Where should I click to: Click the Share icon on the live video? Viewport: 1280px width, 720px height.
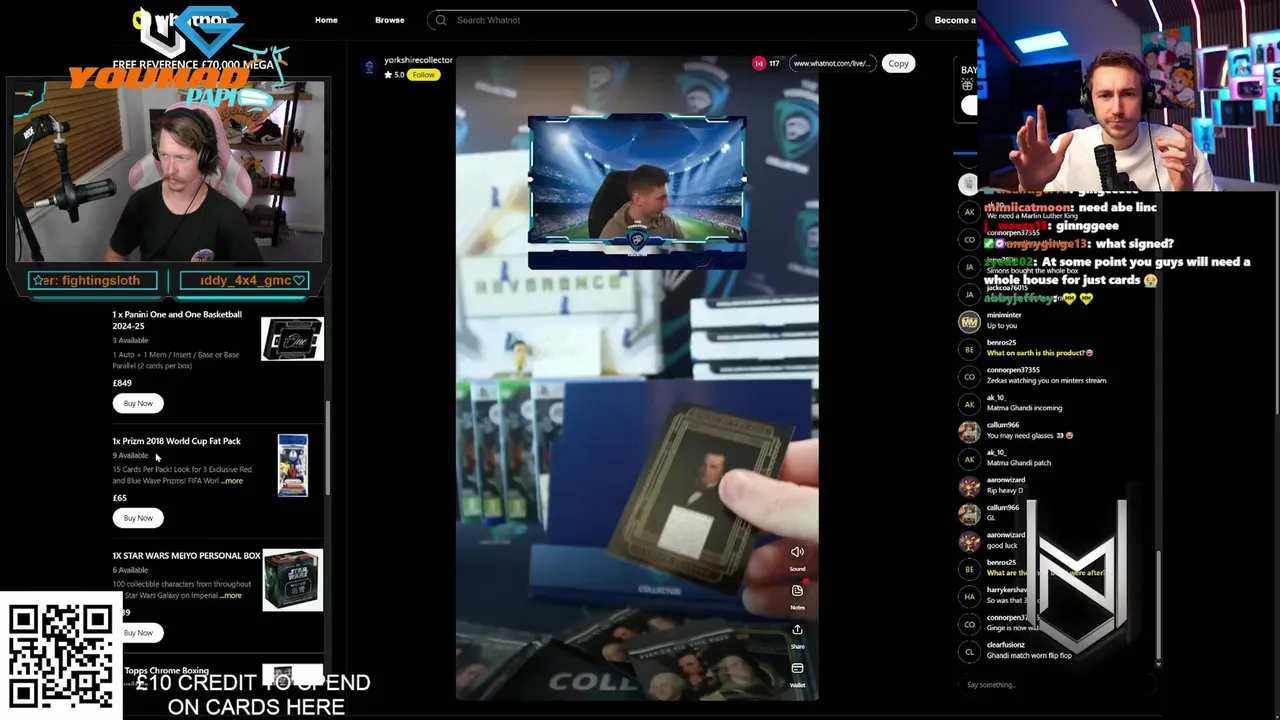pos(797,629)
